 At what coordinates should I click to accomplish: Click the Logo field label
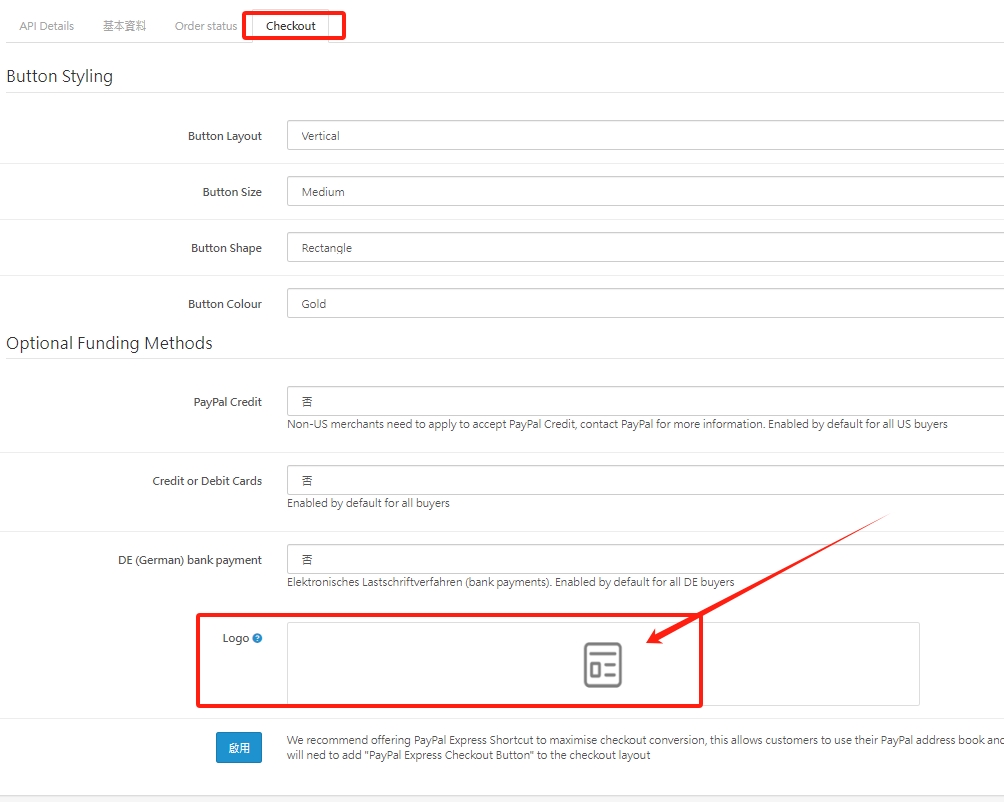(x=236, y=638)
